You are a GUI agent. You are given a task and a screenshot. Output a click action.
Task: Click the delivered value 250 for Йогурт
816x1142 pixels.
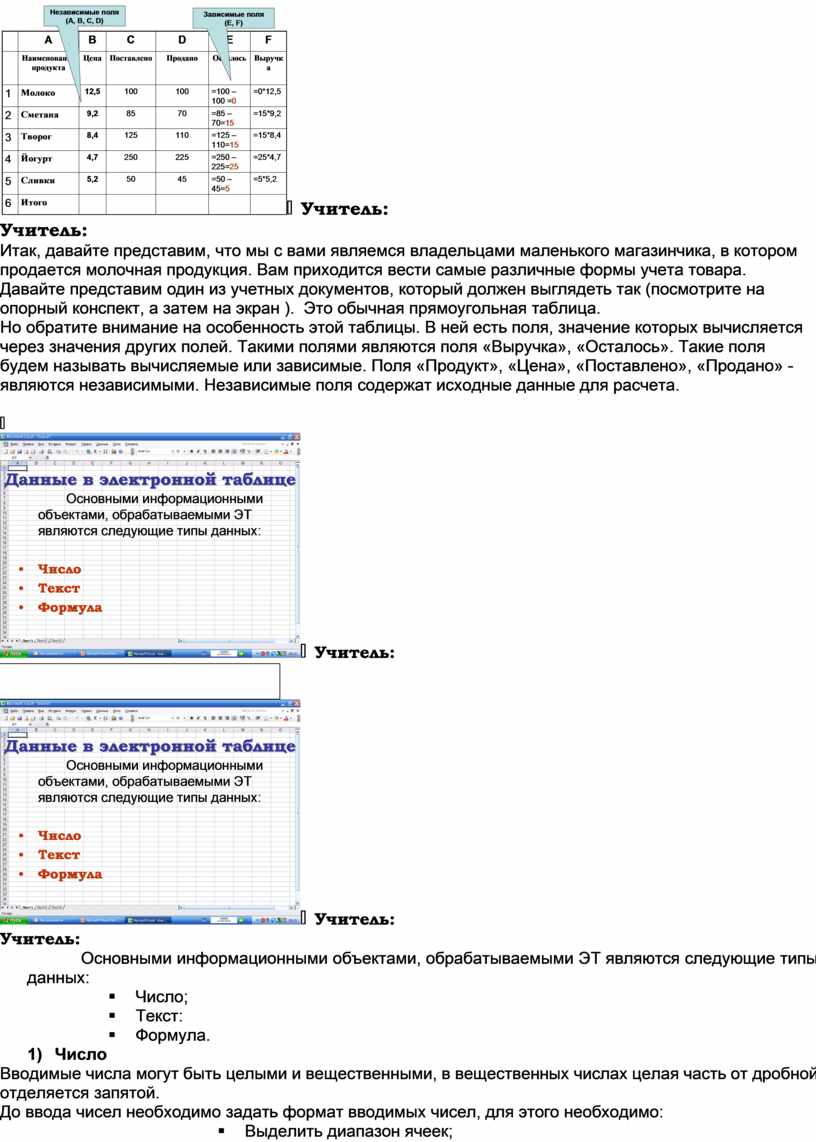click(x=130, y=162)
